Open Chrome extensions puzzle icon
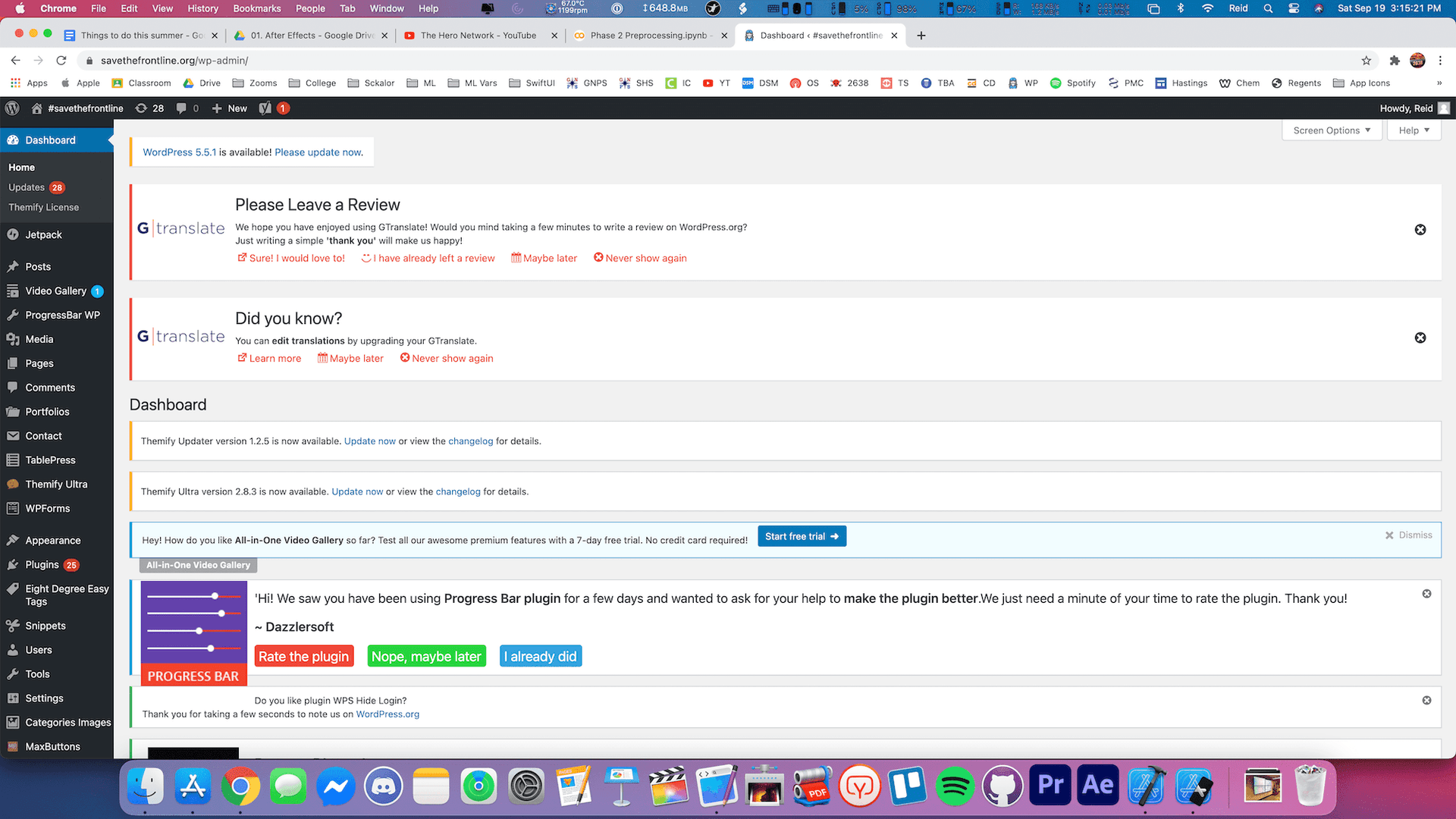 tap(1394, 61)
